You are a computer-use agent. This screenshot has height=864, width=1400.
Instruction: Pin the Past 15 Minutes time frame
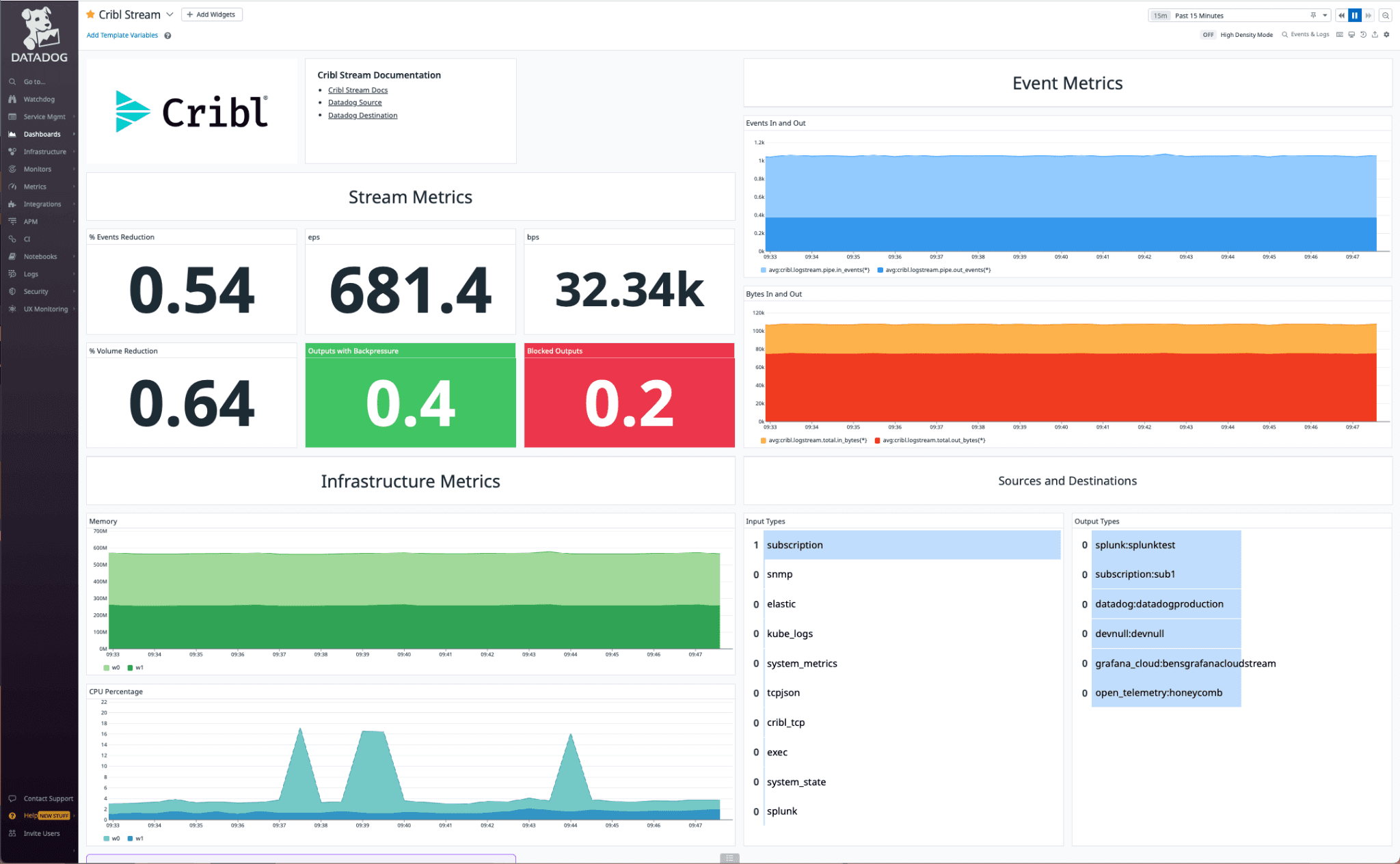click(1313, 15)
